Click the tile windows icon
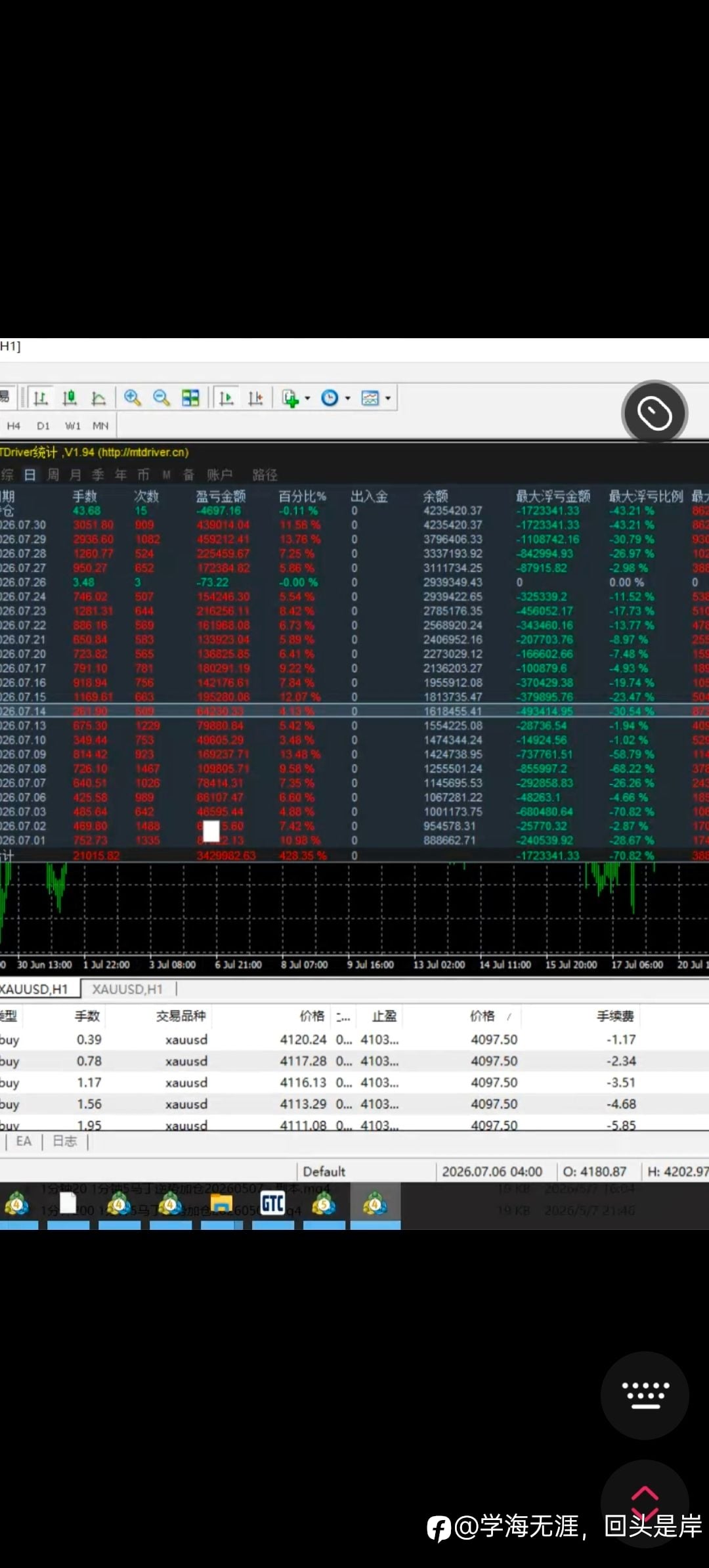This screenshot has height=1568, width=709. click(190, 398)
